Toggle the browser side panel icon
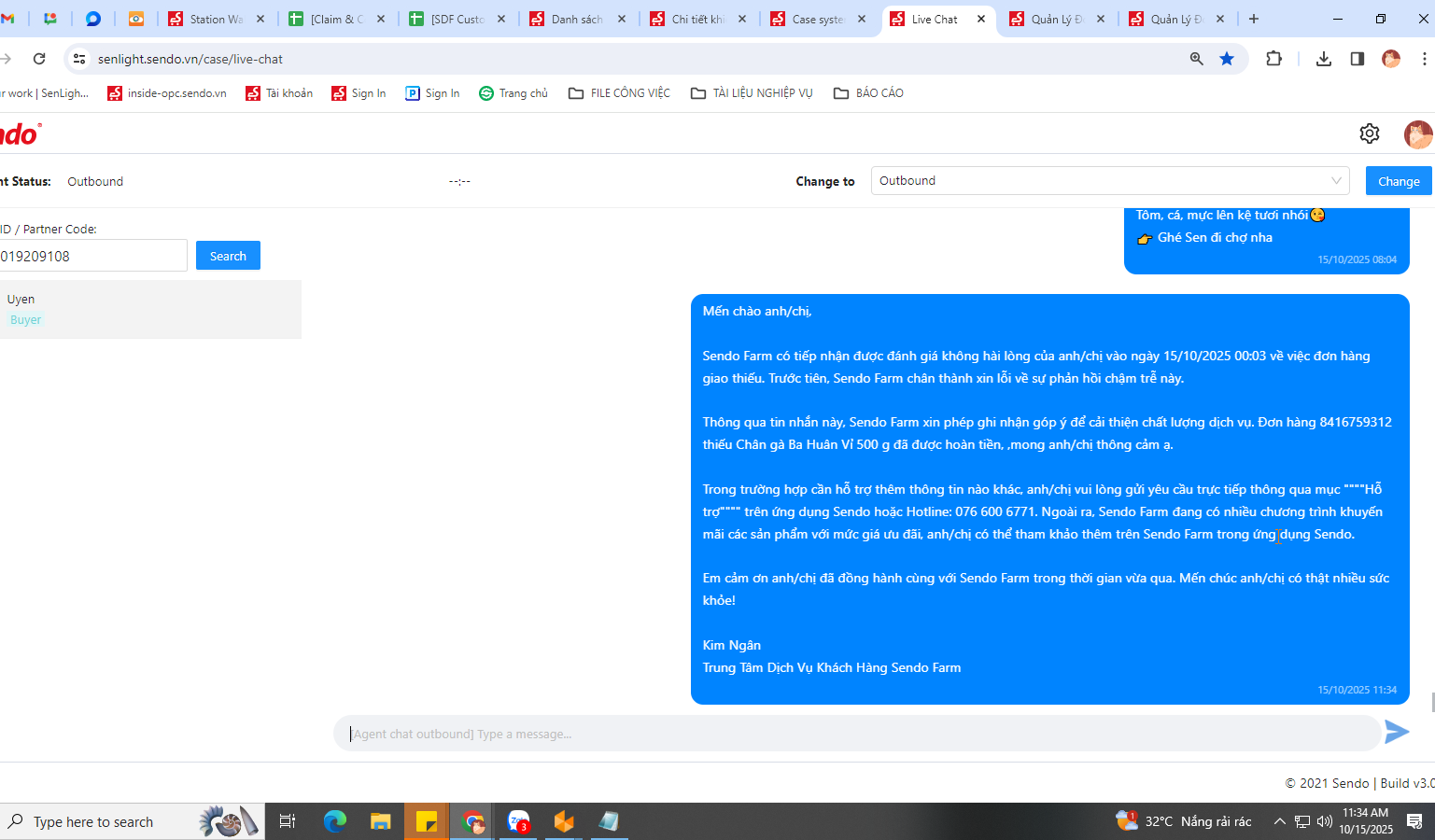The height and width of the screenshot is (840, 1435). (1358, 59)
